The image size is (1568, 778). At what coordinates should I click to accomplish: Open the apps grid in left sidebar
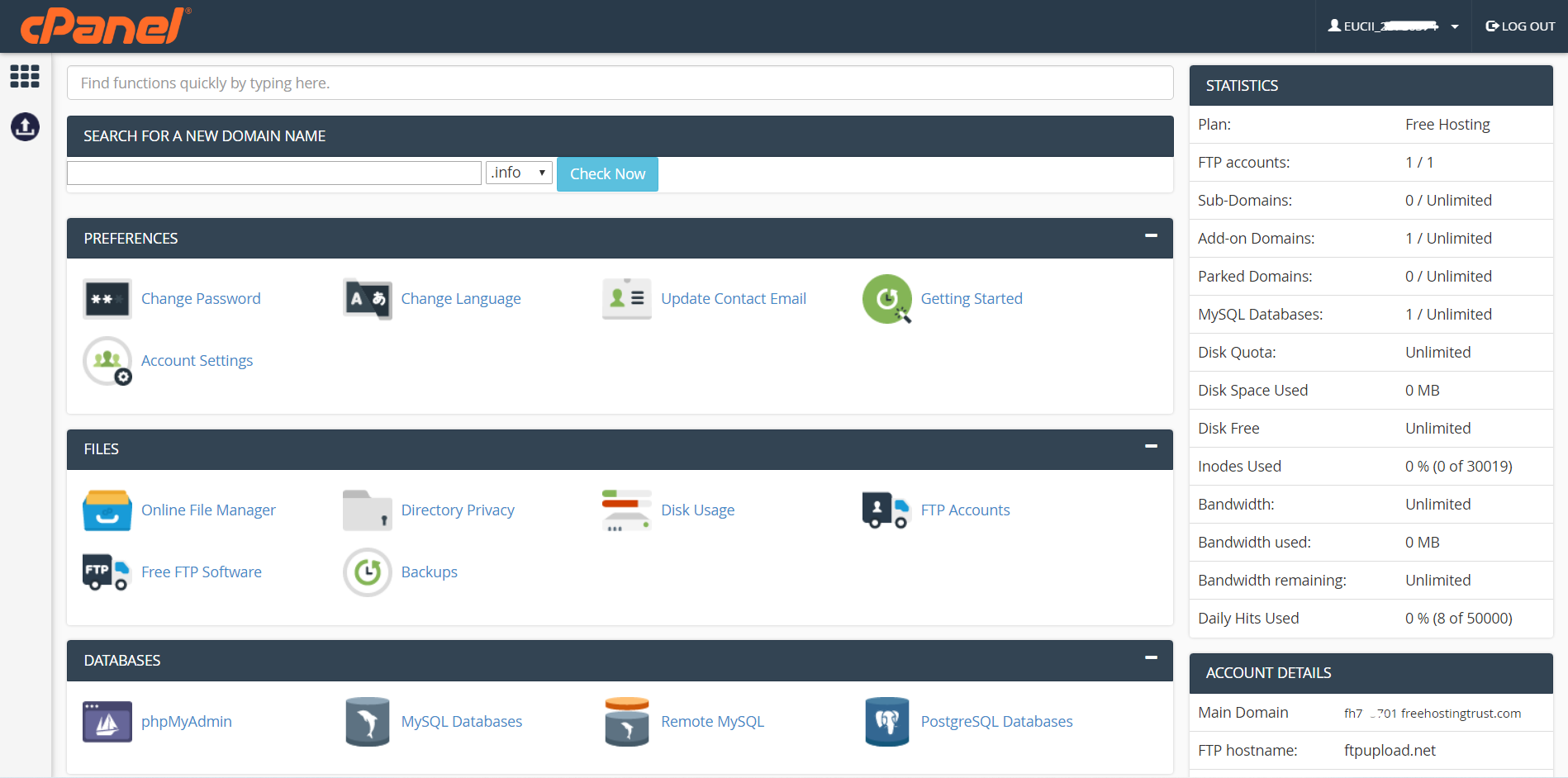pyautogui.click(x=25, y=76)
